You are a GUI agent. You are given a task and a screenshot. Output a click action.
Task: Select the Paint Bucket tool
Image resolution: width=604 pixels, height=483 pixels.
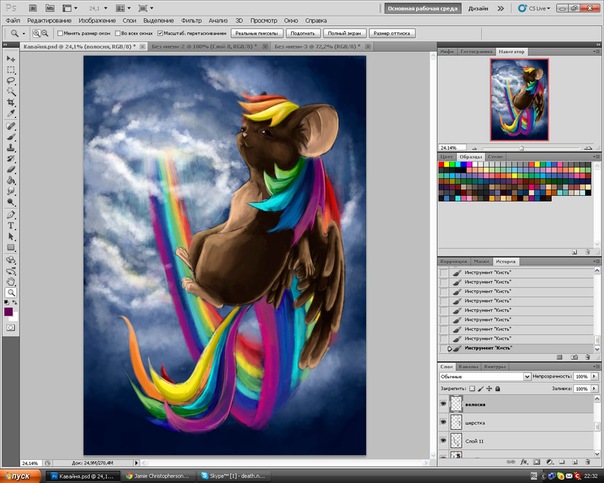point(11,180)
